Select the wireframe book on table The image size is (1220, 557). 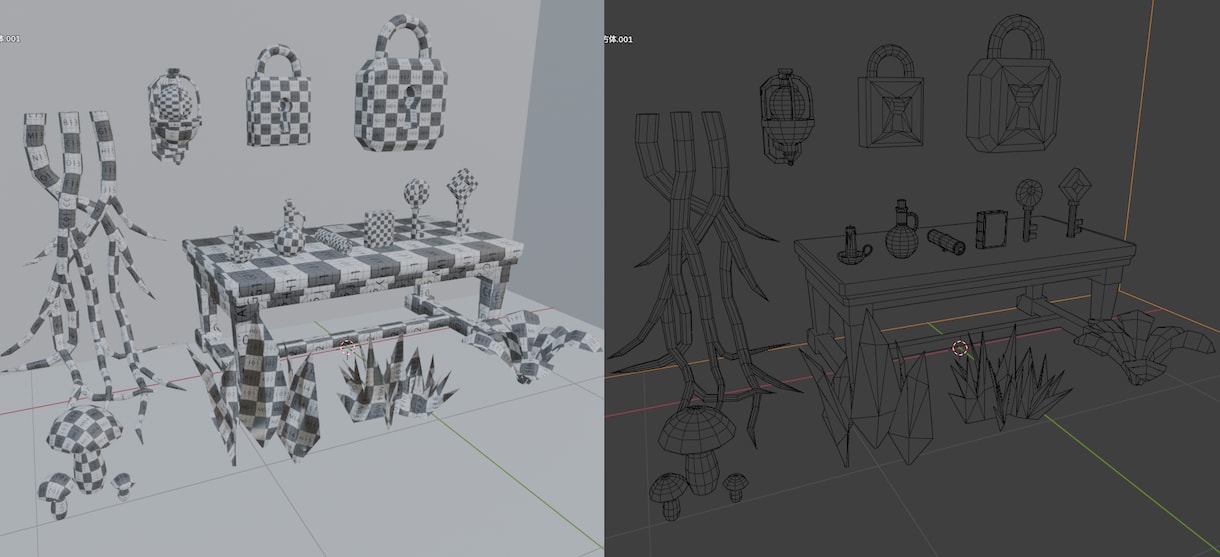click(991, 229)
